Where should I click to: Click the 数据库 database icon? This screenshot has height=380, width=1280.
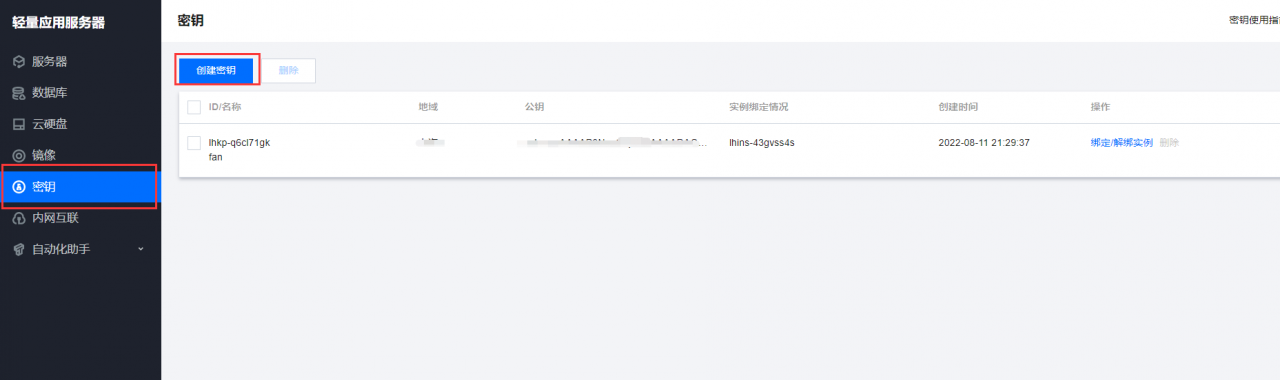(x=18, y=93)
